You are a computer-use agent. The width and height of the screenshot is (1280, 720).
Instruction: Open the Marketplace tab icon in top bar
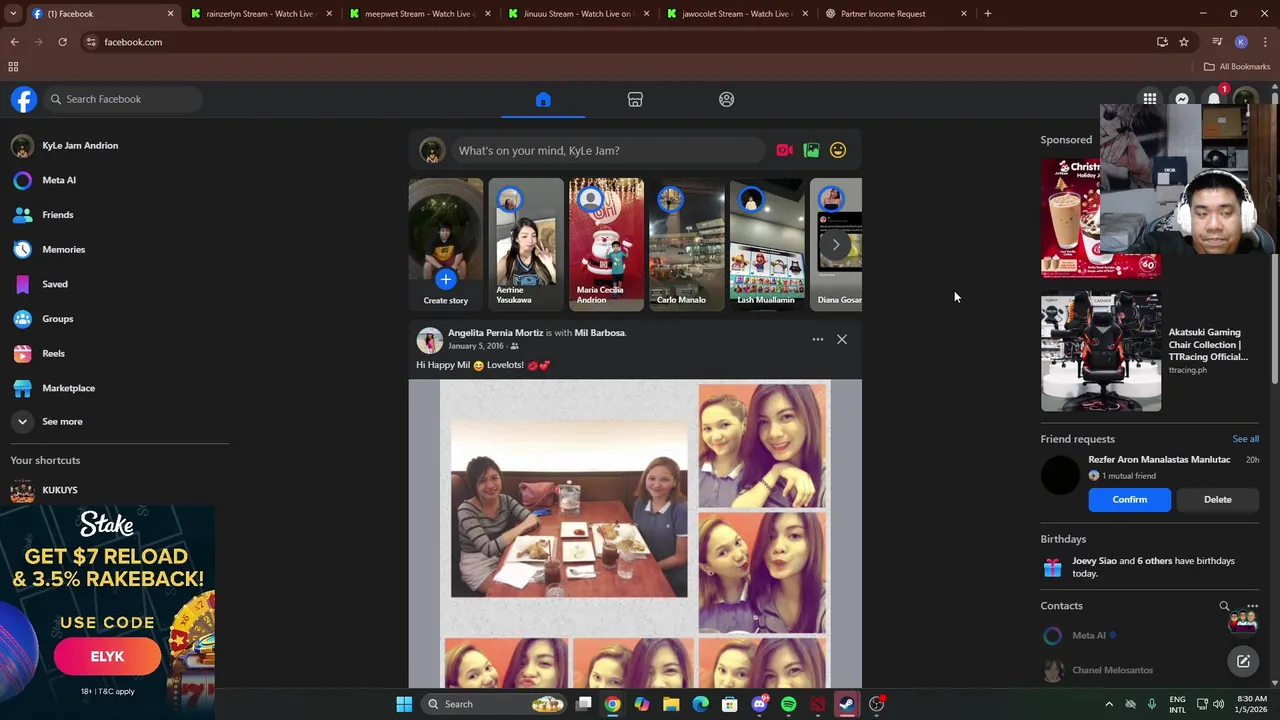635,99
